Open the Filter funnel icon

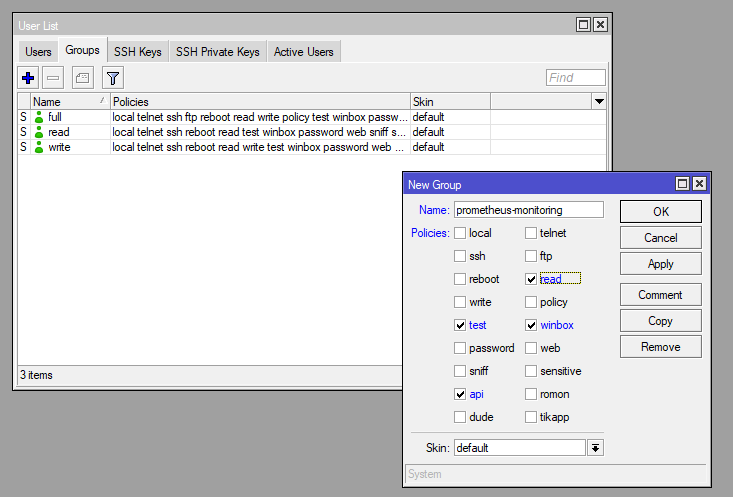[113, 77]
